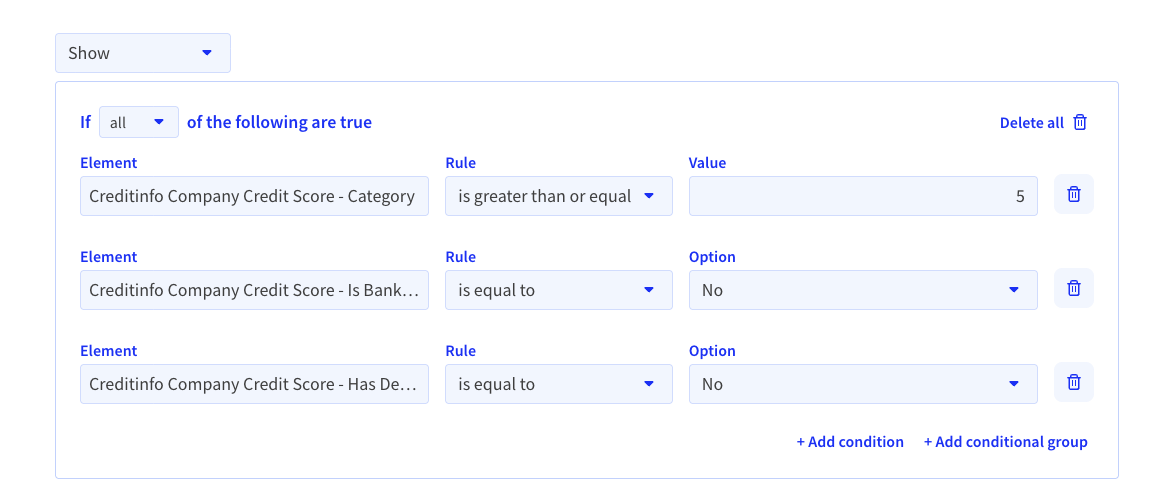Delete the Has De… condition row
This screenshot has height=500, width=1149.
coord(1074,382)
